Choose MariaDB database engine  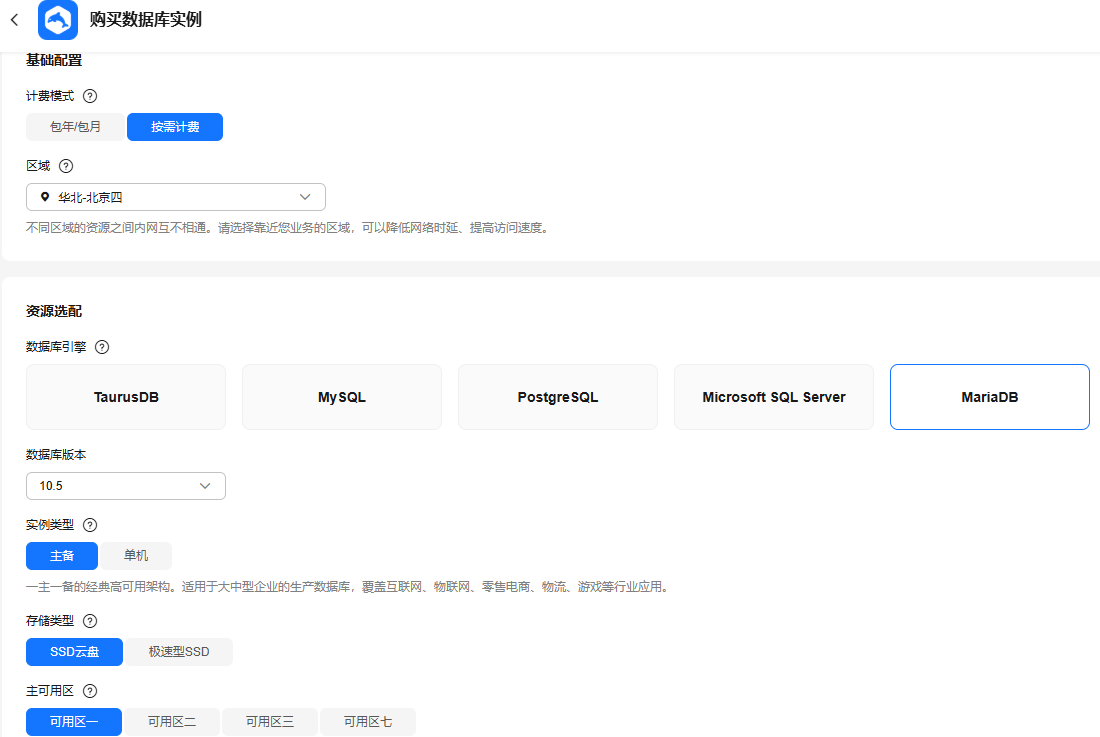pos(990,397)
